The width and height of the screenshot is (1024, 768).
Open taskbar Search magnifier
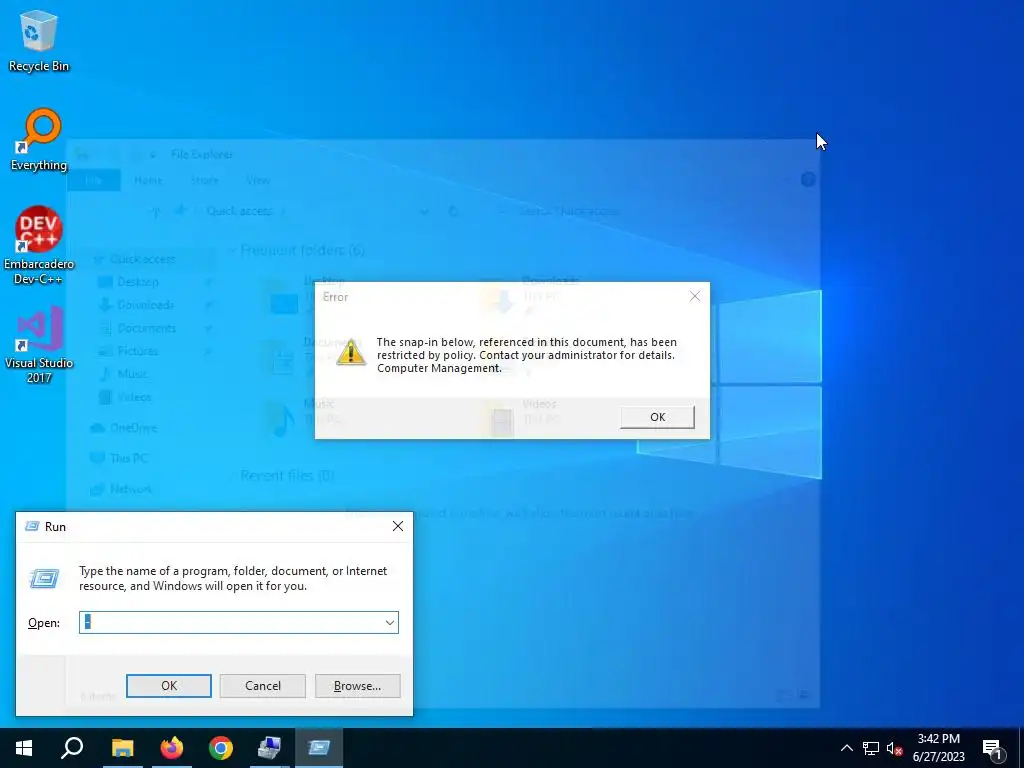click(x=72, y=748)
